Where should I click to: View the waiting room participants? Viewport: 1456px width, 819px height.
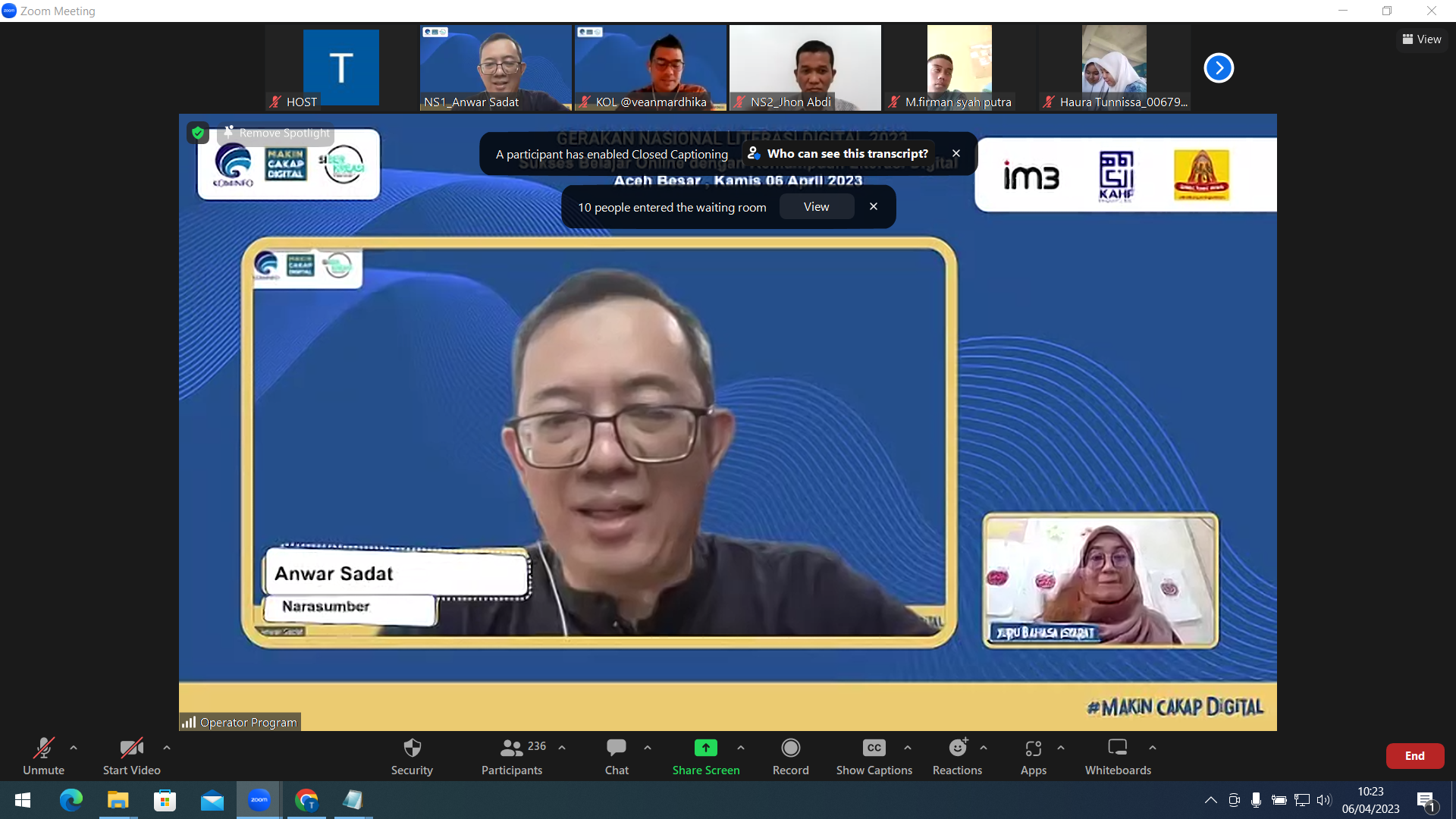point(817,207)
